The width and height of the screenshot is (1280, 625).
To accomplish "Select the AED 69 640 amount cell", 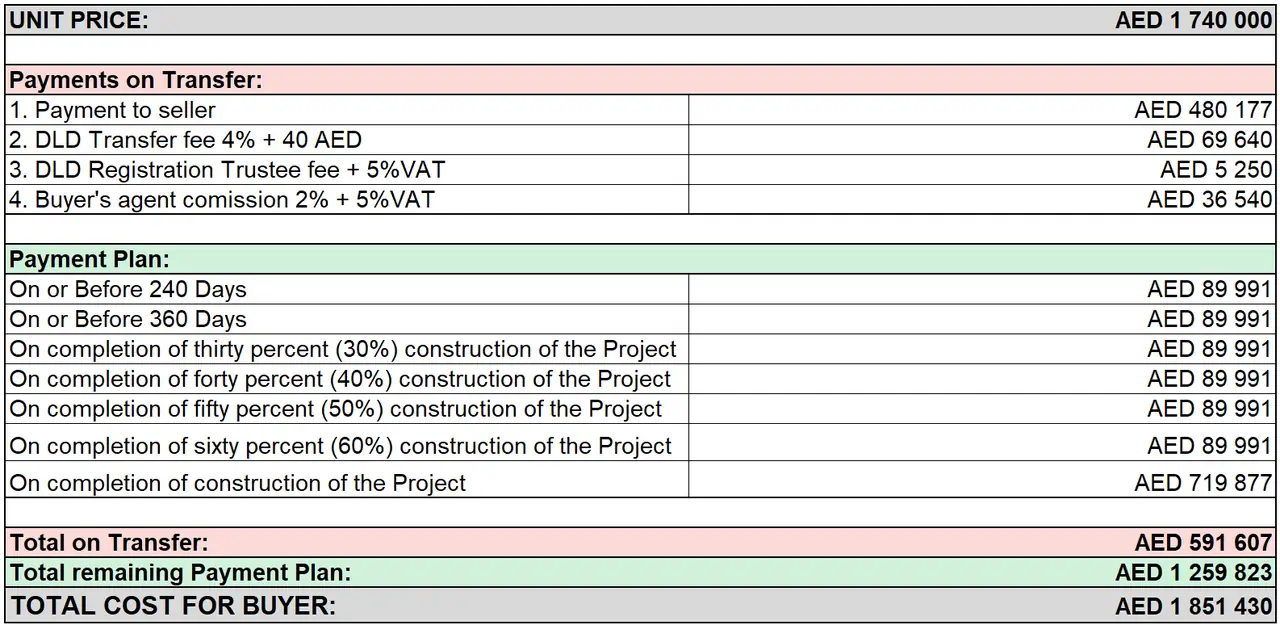I will click(x=982, y=140).
